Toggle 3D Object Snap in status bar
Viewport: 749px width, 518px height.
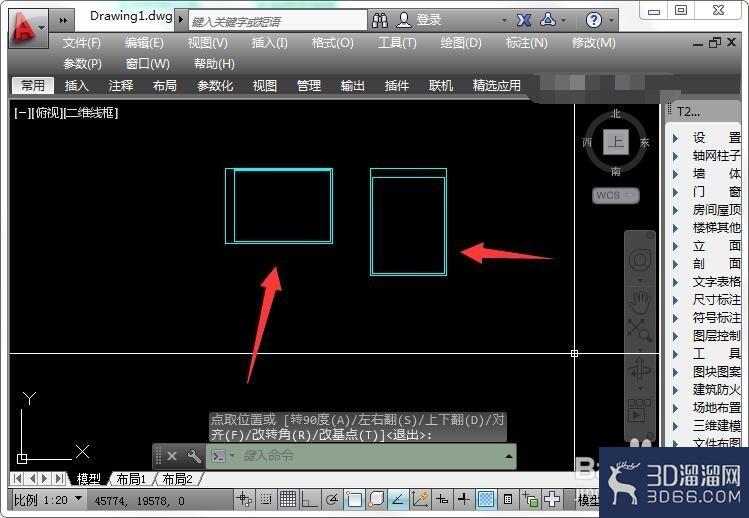[x=376, y=499]
